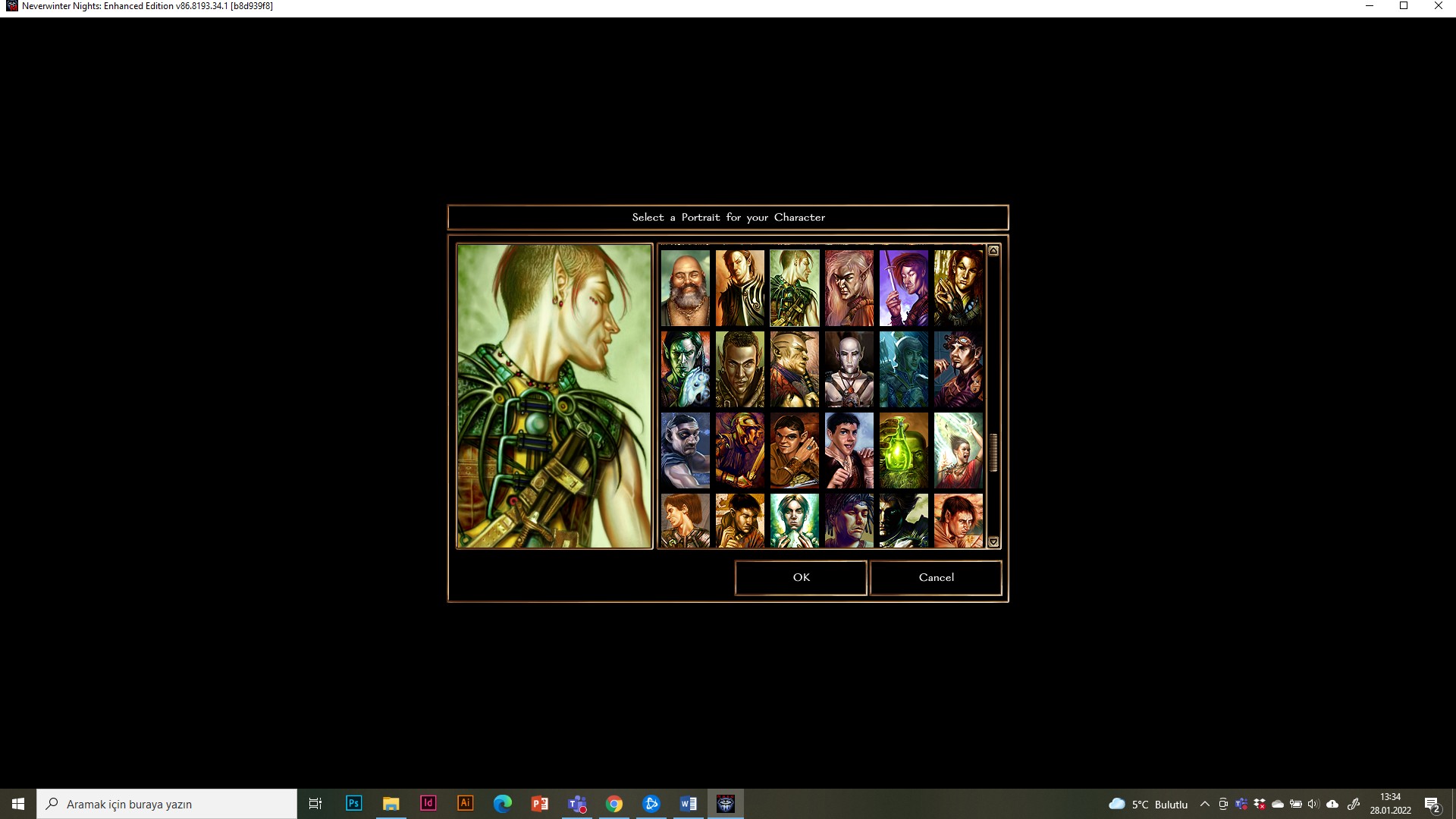
Task: Click the Windows search box
Action: click(x=167, y=804)
